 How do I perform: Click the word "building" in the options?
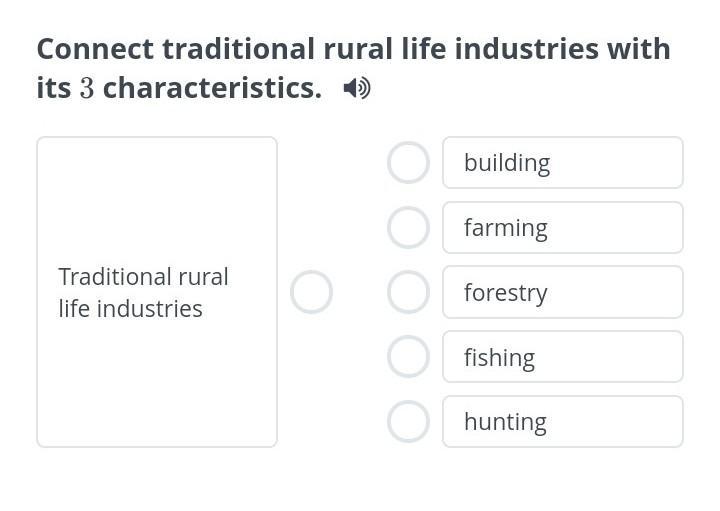[506, 163]
